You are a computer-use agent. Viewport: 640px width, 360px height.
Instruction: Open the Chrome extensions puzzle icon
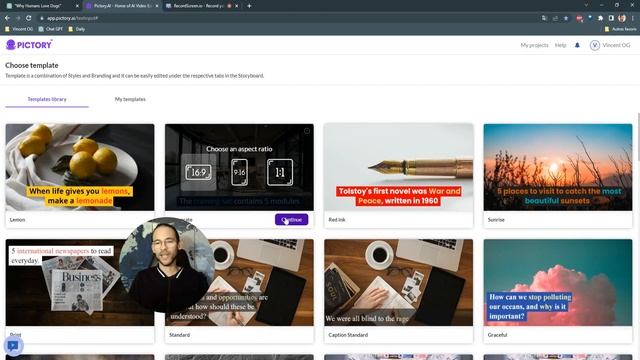(x=600, y=18)
